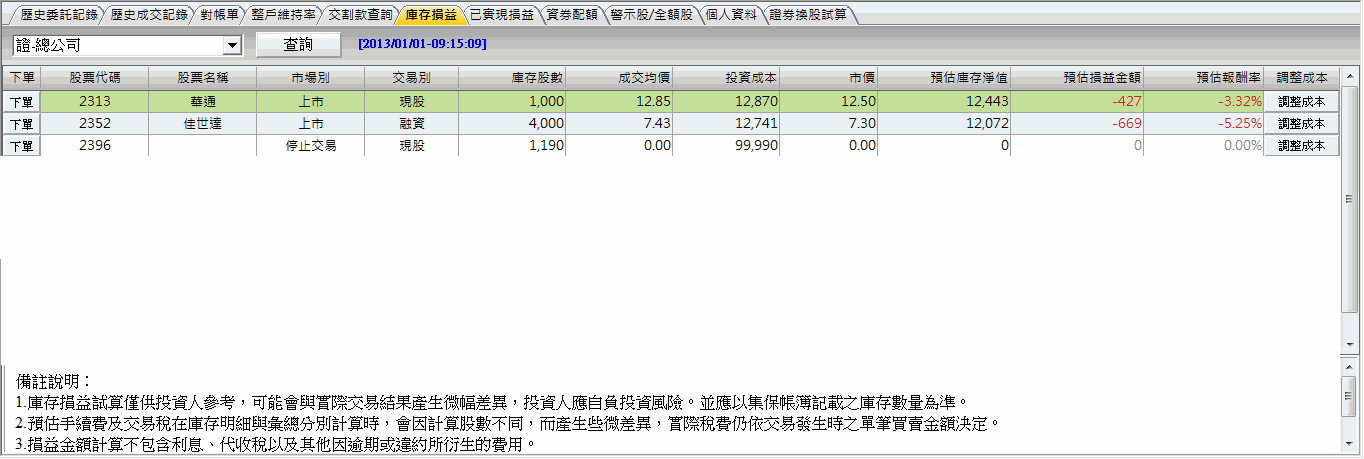View the 已實現損益 tab

click(501, 15)
